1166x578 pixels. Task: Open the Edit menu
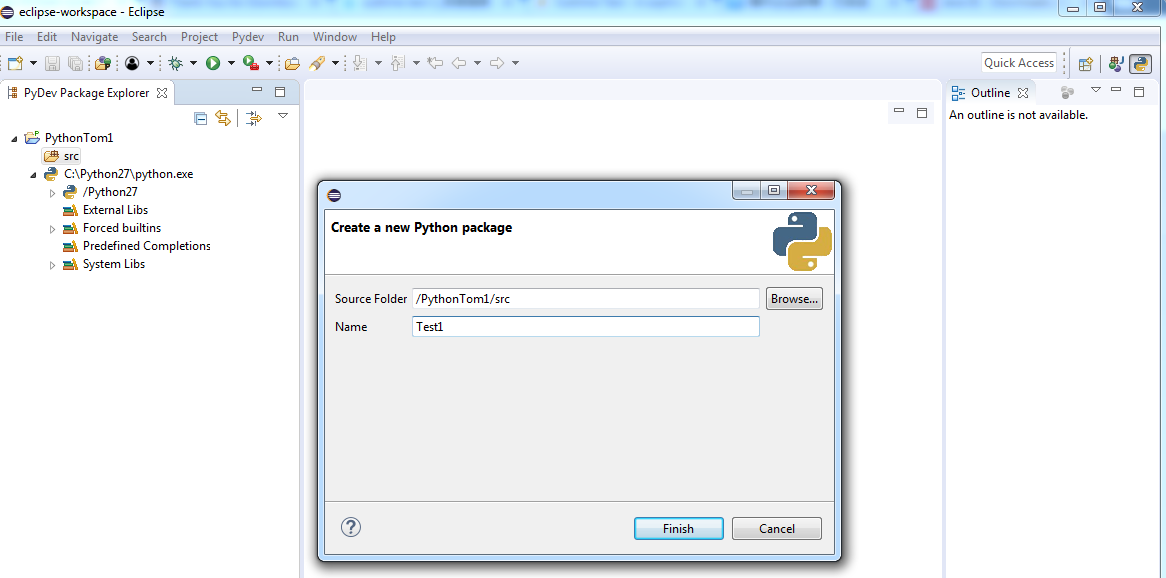point(47,36)
